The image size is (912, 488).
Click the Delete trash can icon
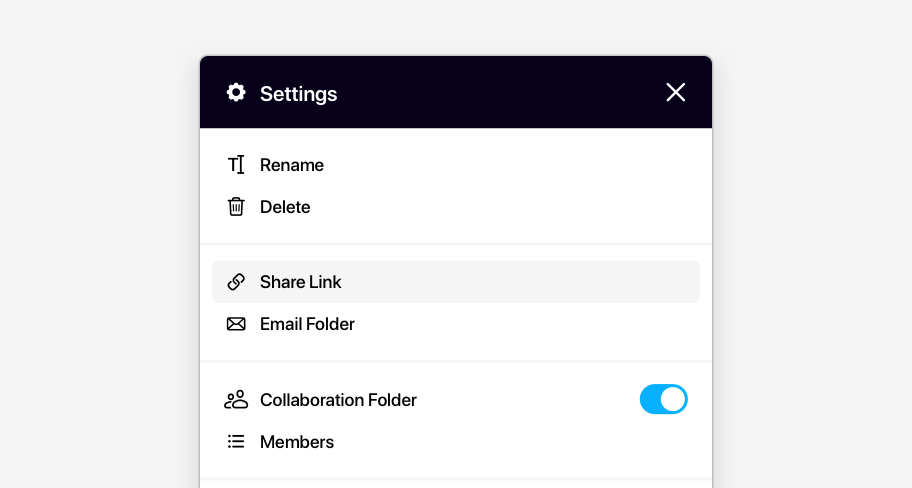236,207
